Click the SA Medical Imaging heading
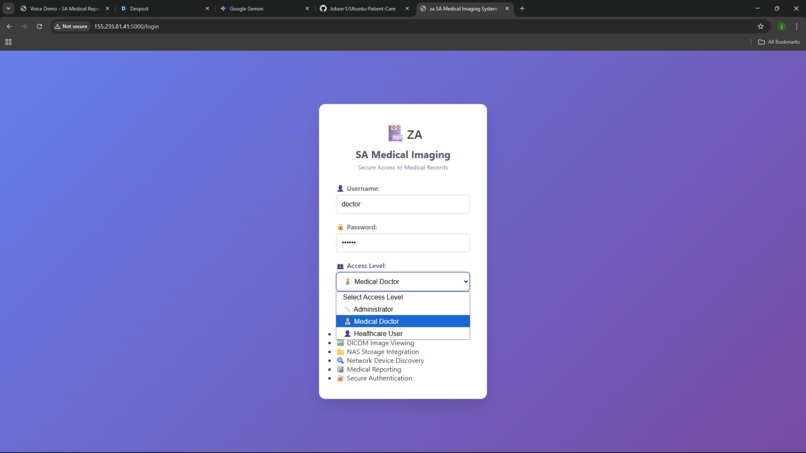The image size is (806, 453). pos(402,155)
